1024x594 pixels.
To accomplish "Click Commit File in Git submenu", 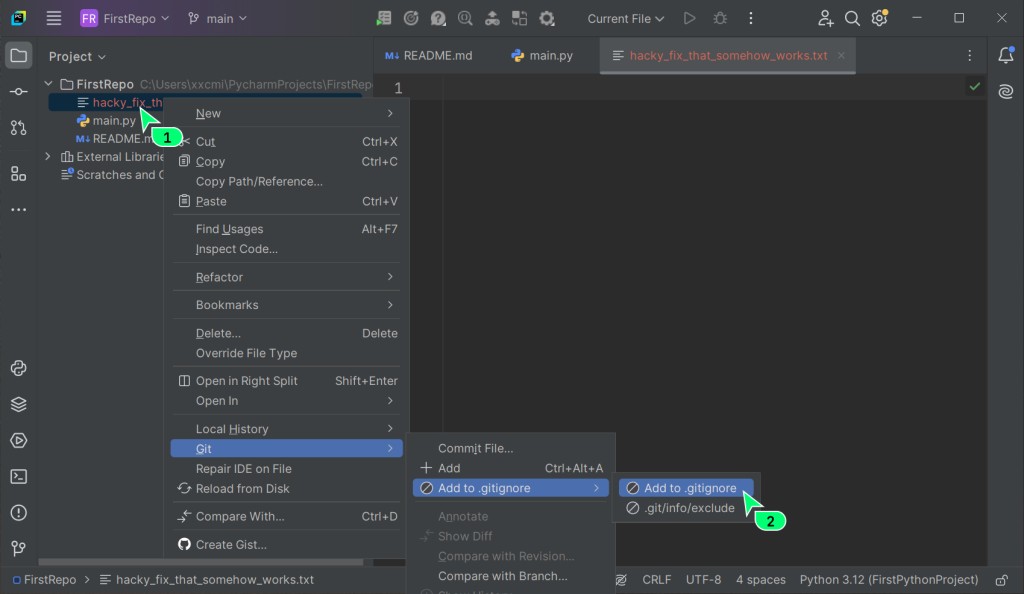I will (475, 448).
